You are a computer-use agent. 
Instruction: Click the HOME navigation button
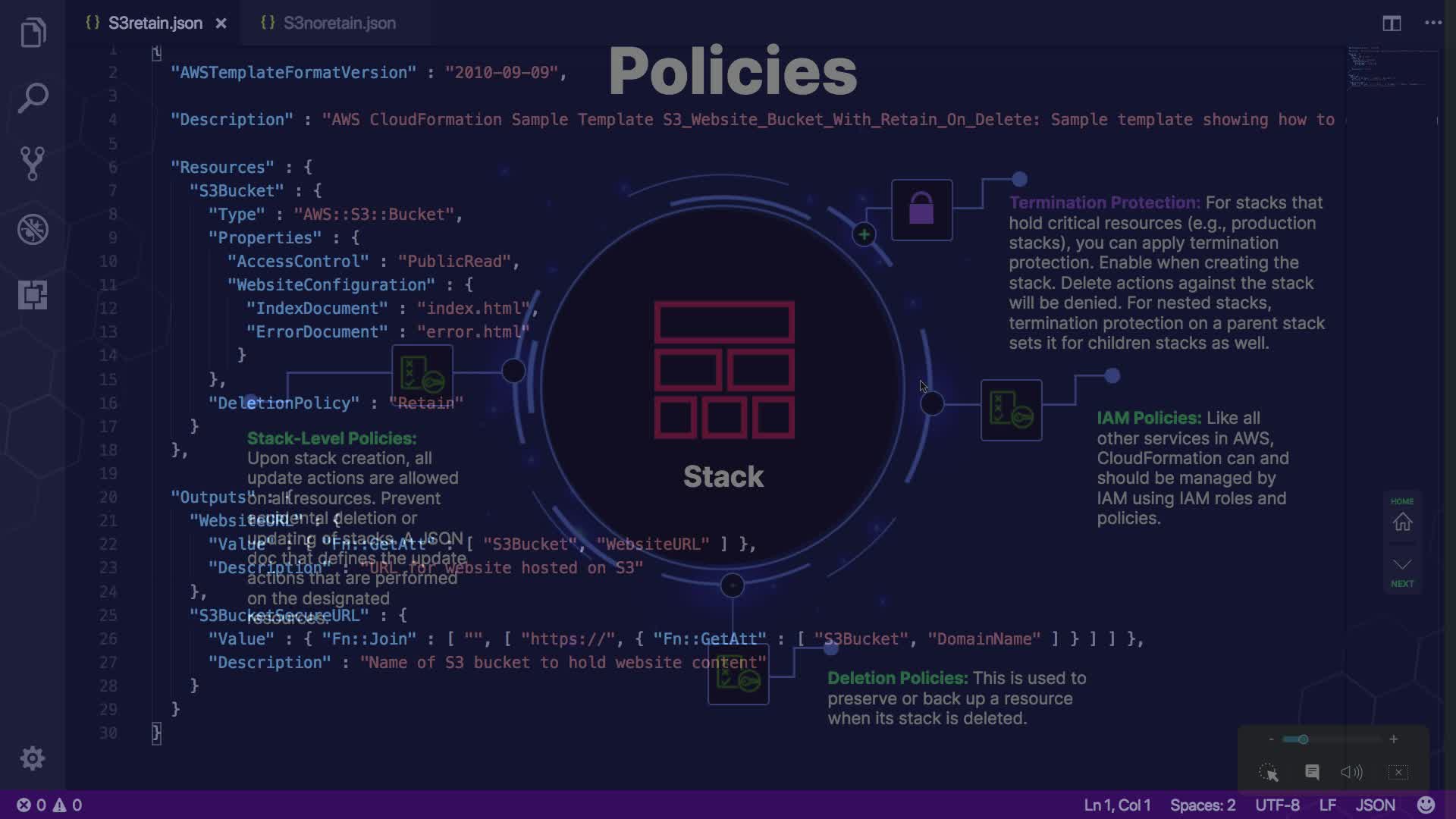[x=1402, y=522]
